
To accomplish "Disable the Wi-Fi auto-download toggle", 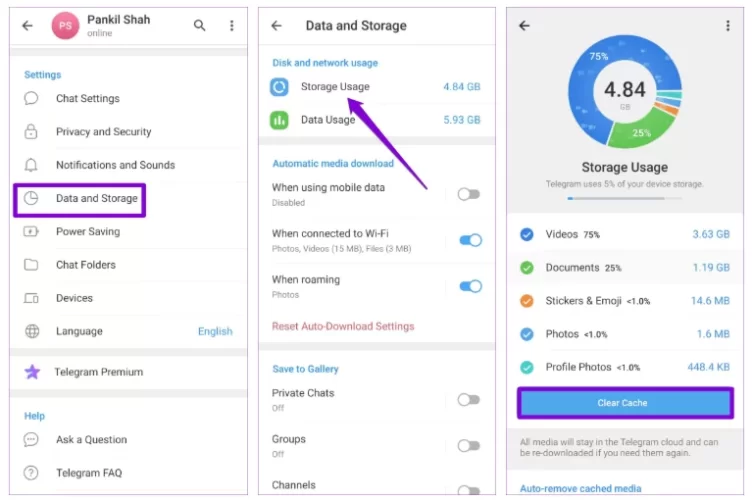I will pos(469,240).
